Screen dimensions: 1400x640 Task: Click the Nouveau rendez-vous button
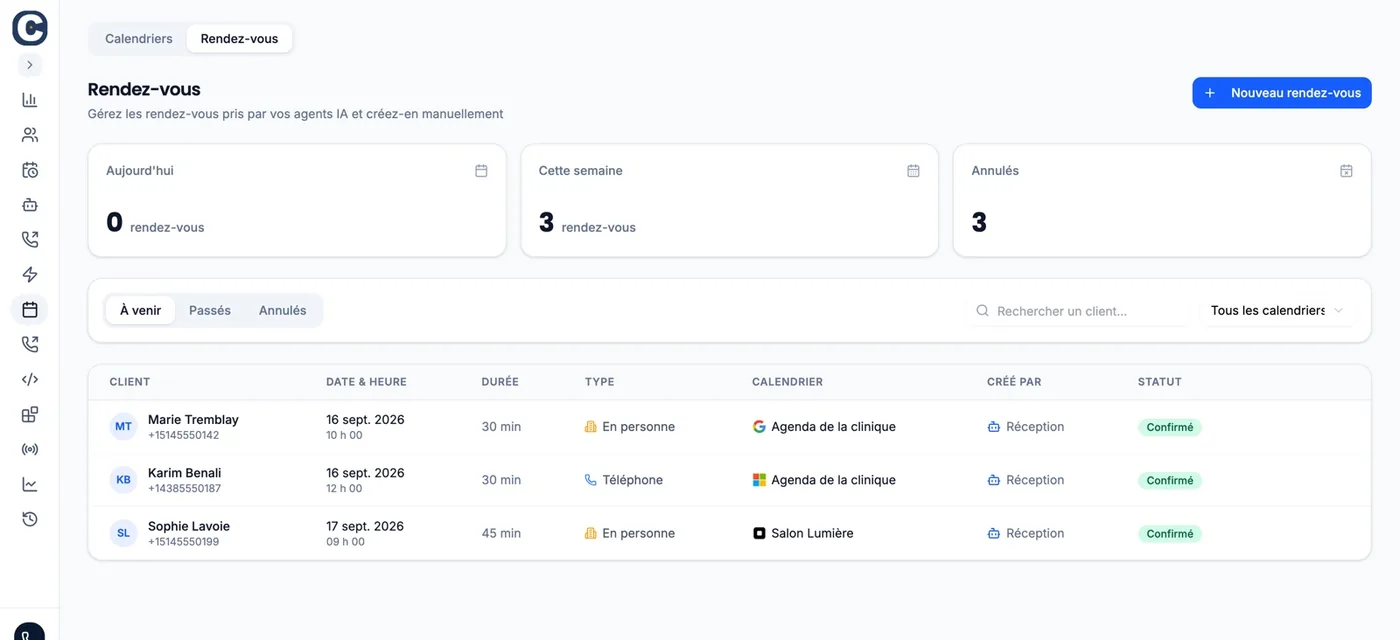[1282, 93]
